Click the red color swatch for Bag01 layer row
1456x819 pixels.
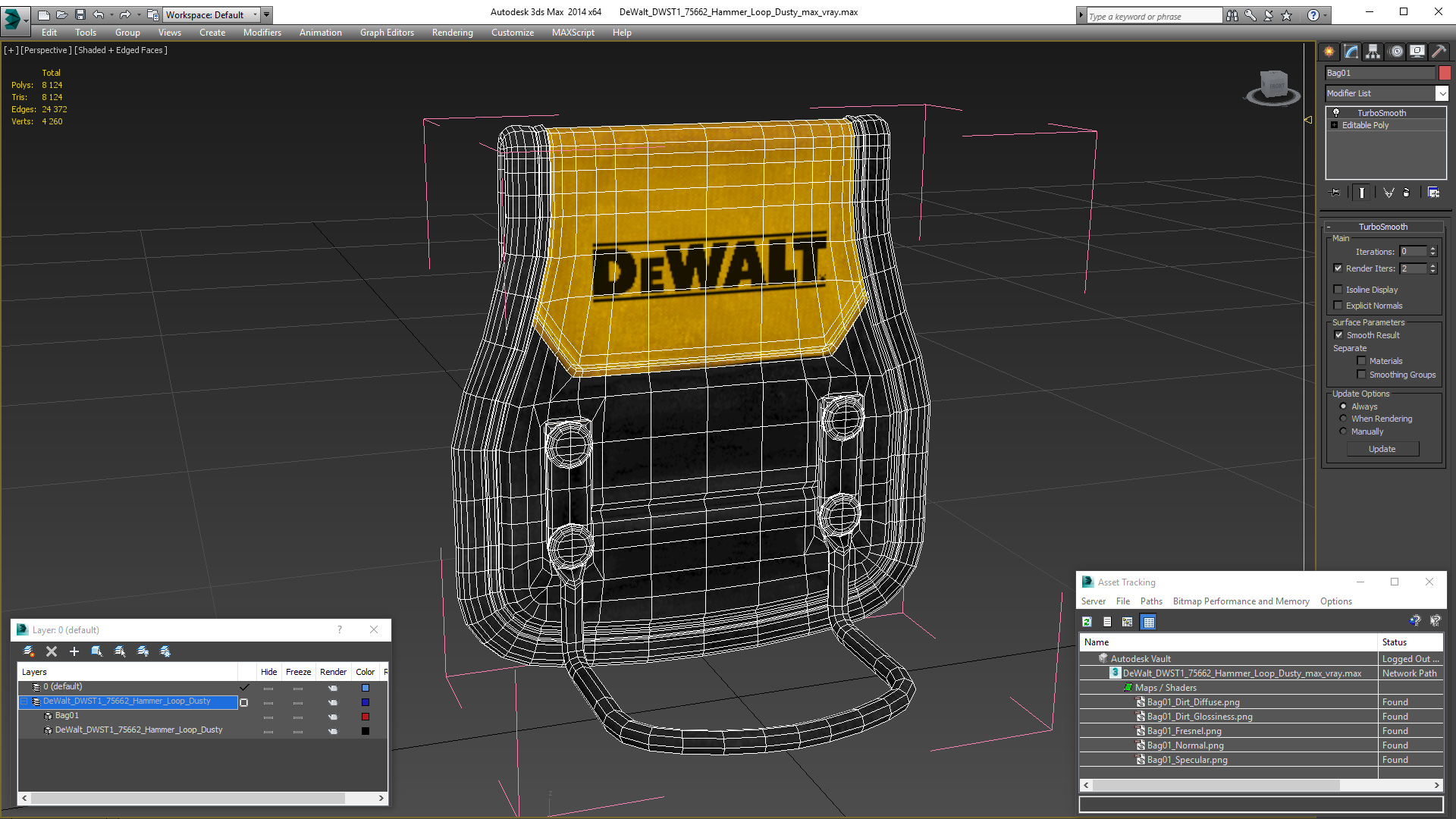point(366,717)
